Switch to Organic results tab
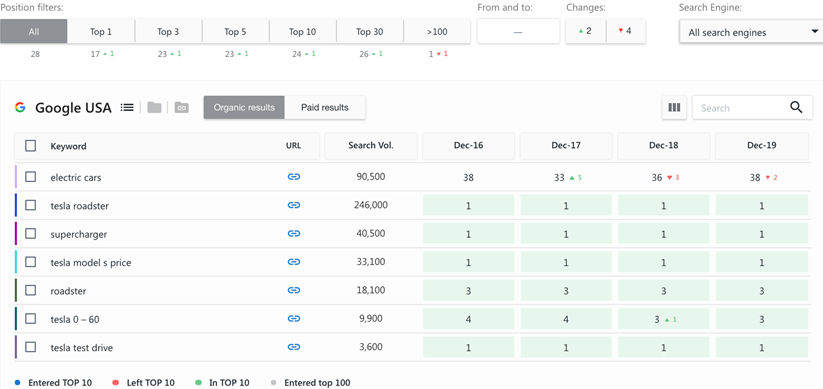Viewport: 823px width, 389px height. [244, 107]
